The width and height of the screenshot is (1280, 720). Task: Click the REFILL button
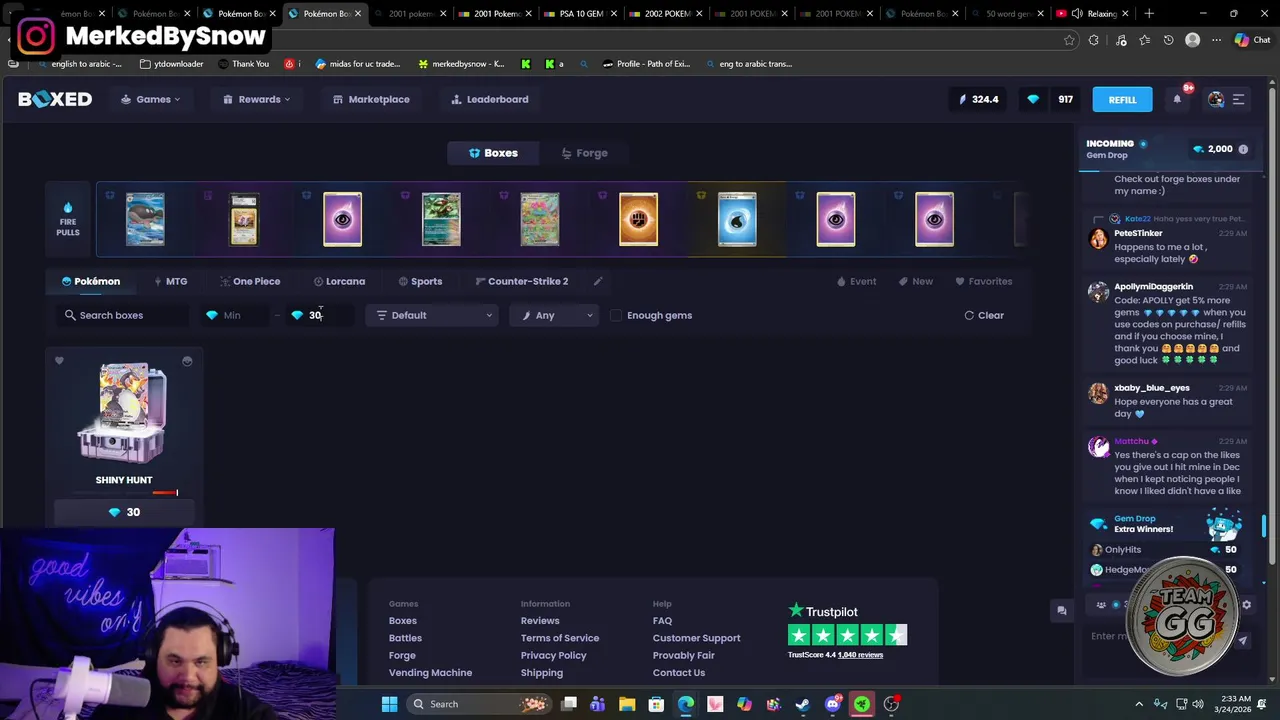coord(1122,99)
